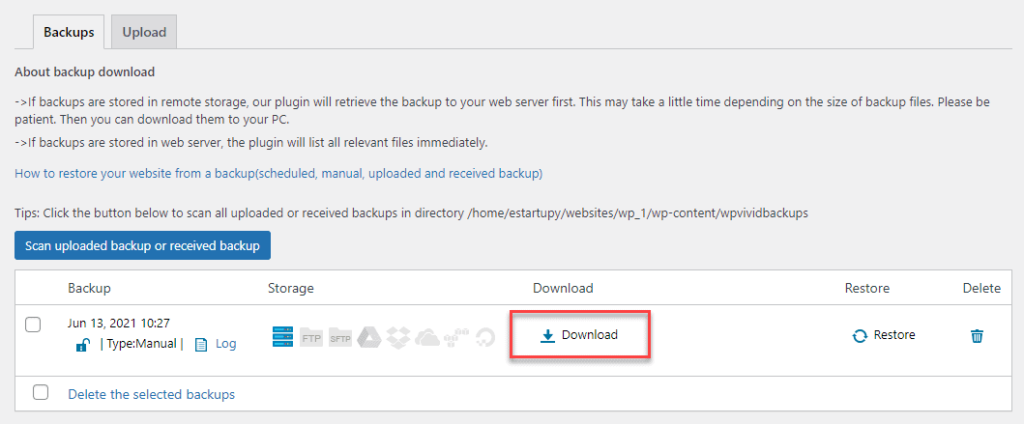This screenshot has width=1024, height=424.
Task: Click the Amazon S3 storage icon
Action: [457, 337]
